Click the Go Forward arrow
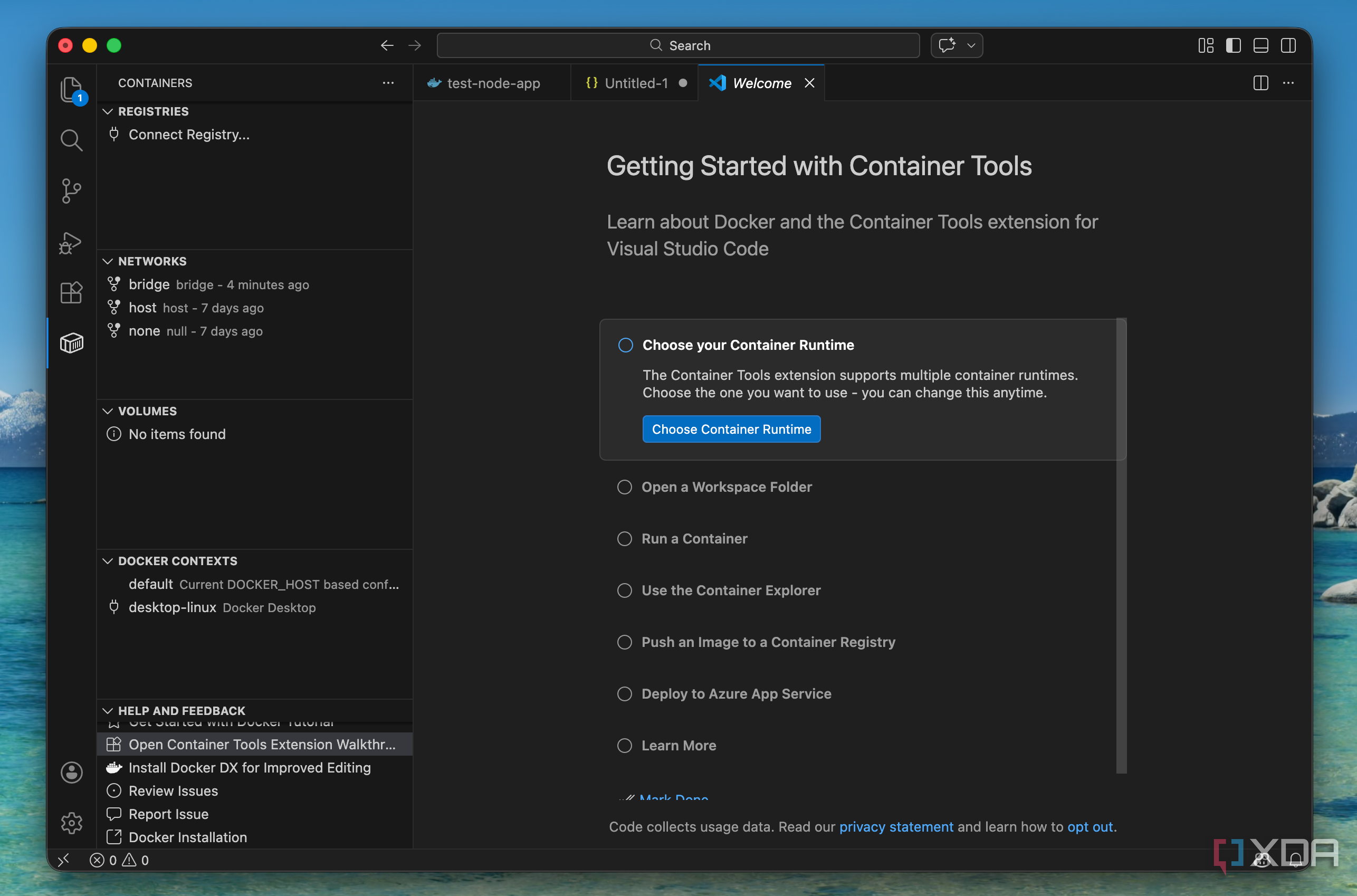1357x896 pixels. click(415, 46)
